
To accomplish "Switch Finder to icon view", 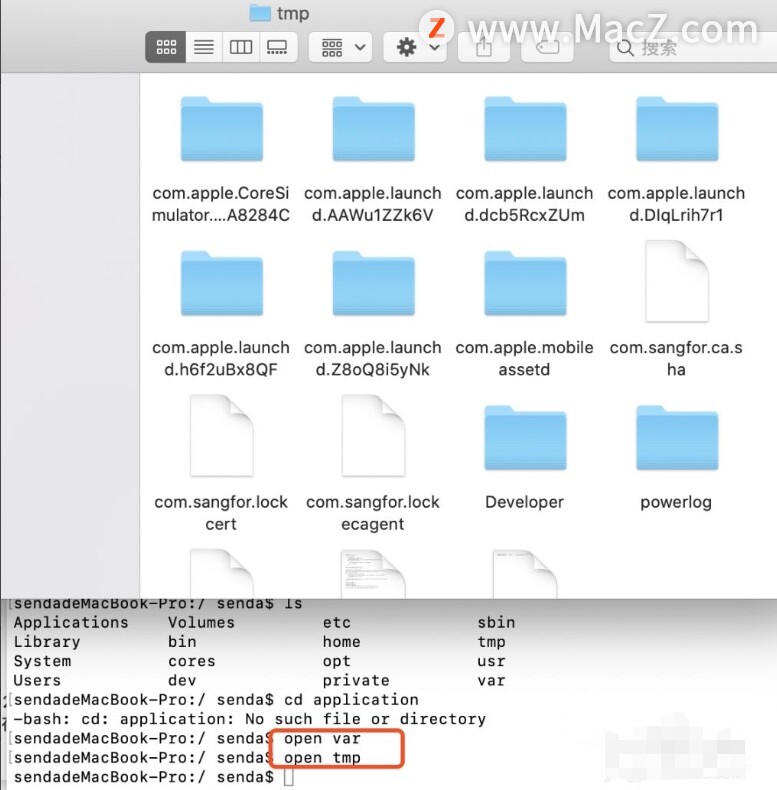I will (166, 47).
